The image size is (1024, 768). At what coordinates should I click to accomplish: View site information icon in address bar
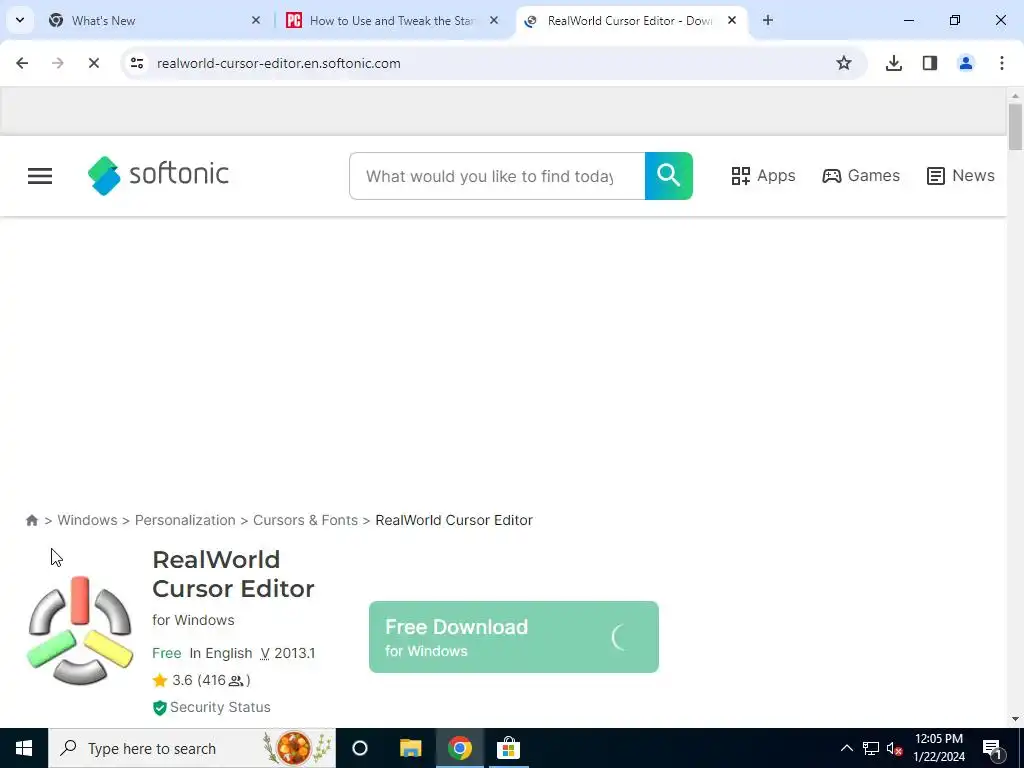point(137,63)
